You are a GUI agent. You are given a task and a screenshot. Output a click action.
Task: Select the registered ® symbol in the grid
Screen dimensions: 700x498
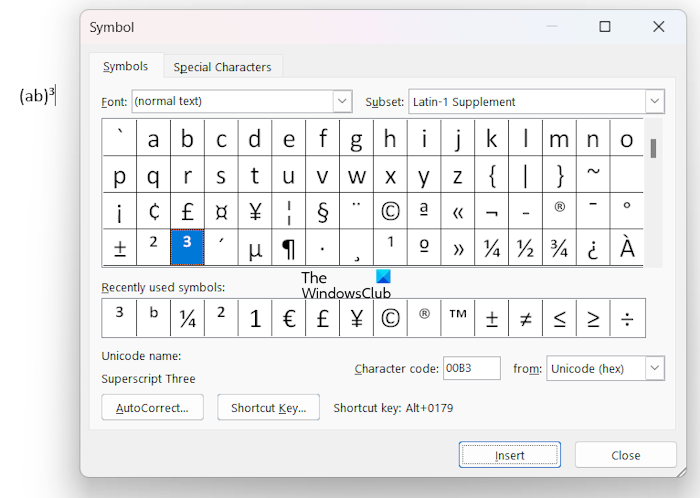[559, 211]
